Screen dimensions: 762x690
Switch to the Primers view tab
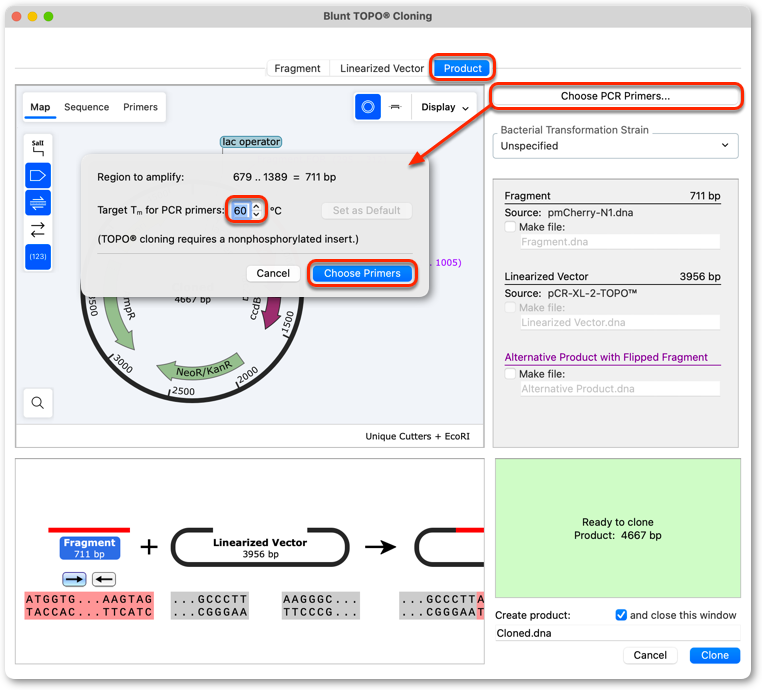(140, 107)
